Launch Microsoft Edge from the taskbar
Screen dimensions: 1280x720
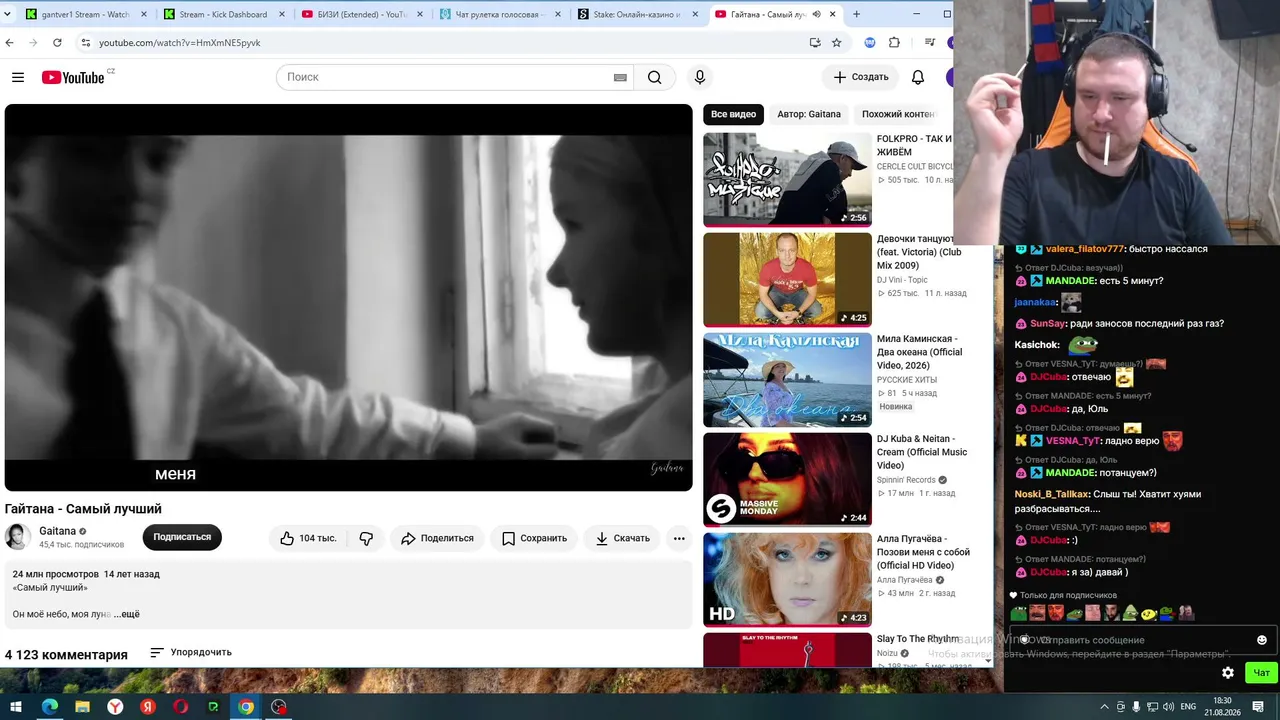pos(49,707)
